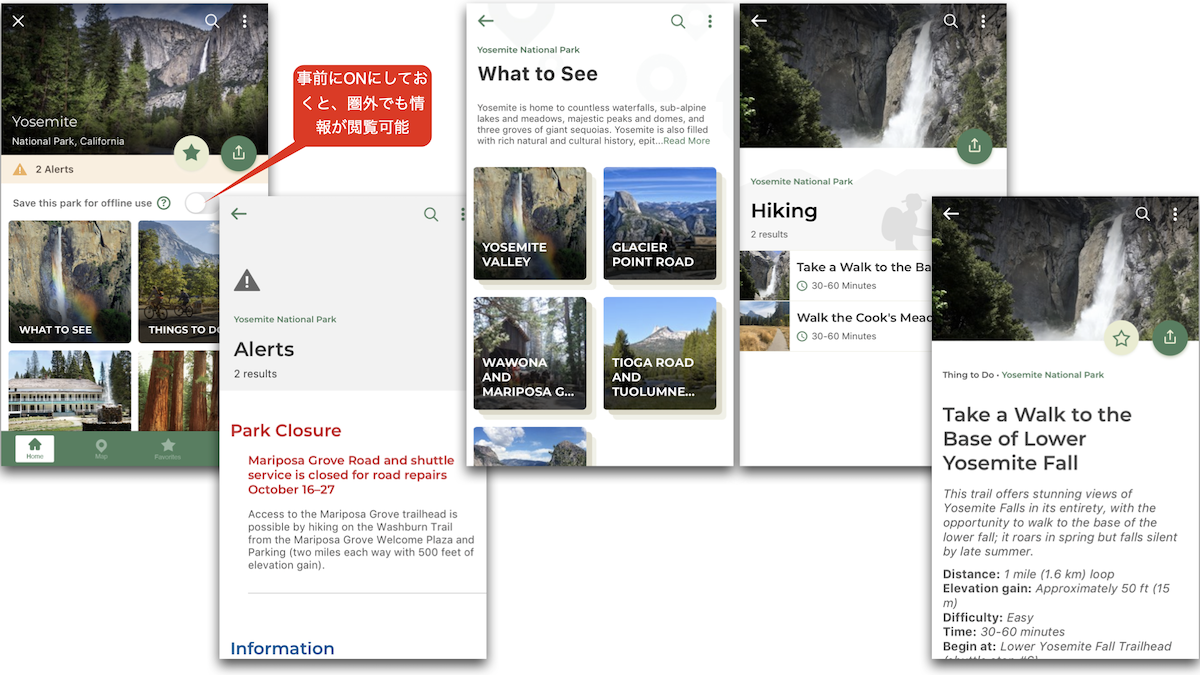Click "2 results" under the Alerts heading
1200x675 pixels.
pyautogui.click(x=256, y=374)
